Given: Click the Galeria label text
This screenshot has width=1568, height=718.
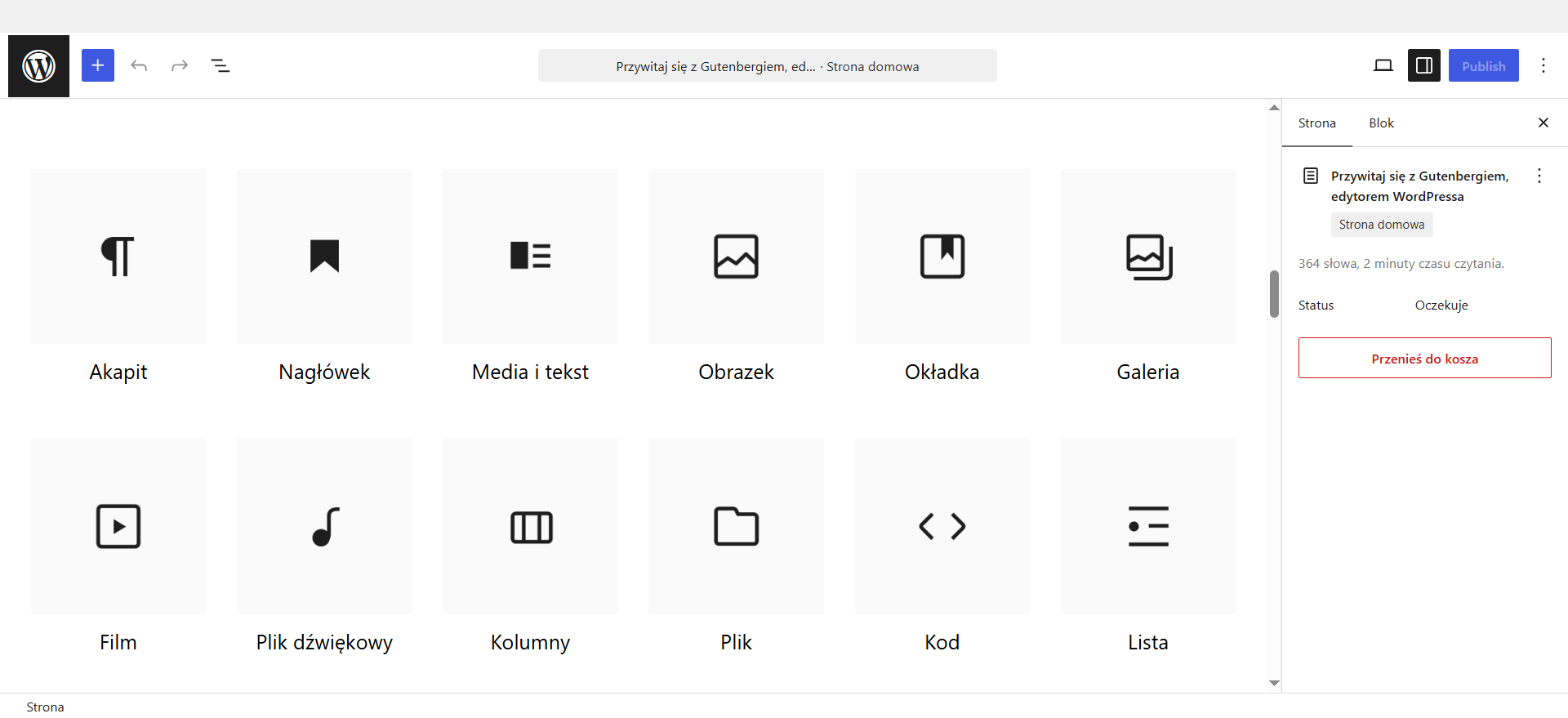Looking at the screenshot, I should point(1148,372).
